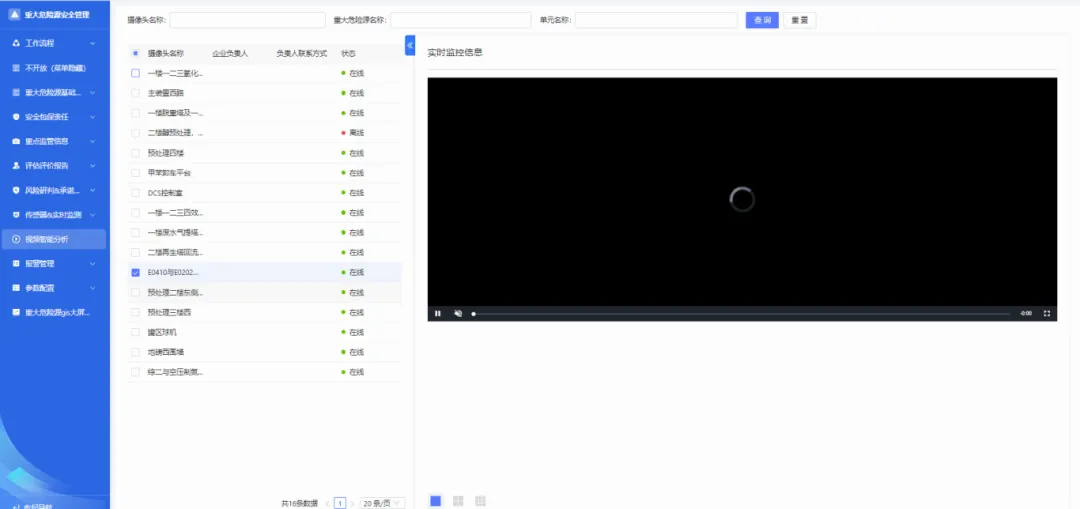This screenshot has height=509, width=1080.
Task: Expand the 重大危险源基础 submenu arrow
Action: pyautogui.click(x=92, y=92)
